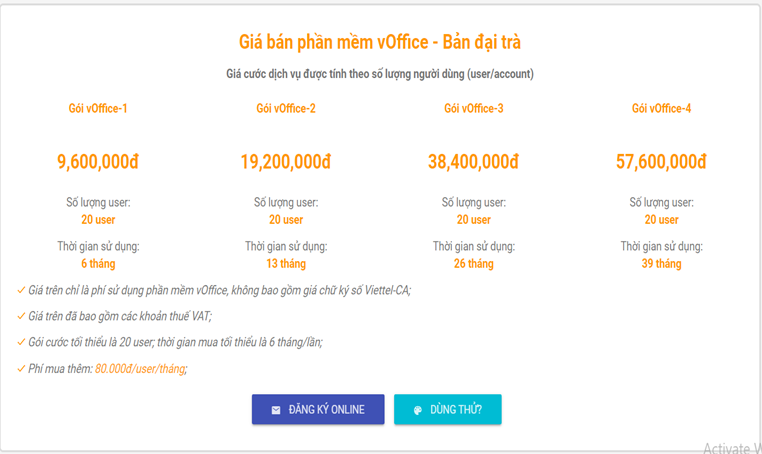Select the Gói vOffice-1 heading
Image resolution: width=762 pixels, height=454 pixels.
(98, 108)
